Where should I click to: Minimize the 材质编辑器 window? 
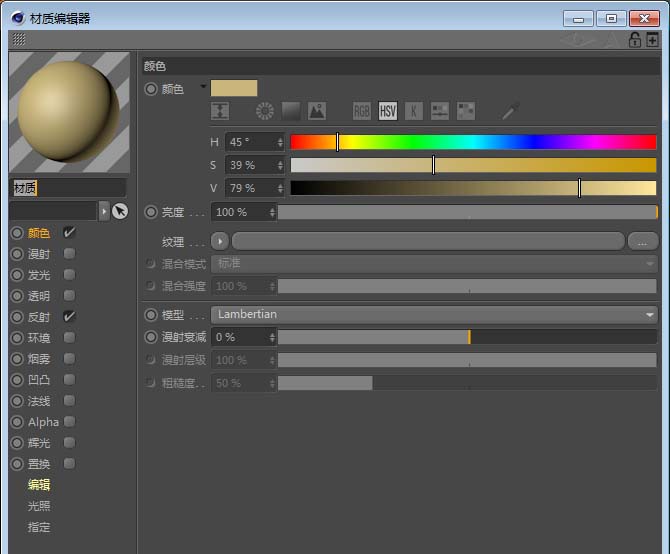click(578, 19)
